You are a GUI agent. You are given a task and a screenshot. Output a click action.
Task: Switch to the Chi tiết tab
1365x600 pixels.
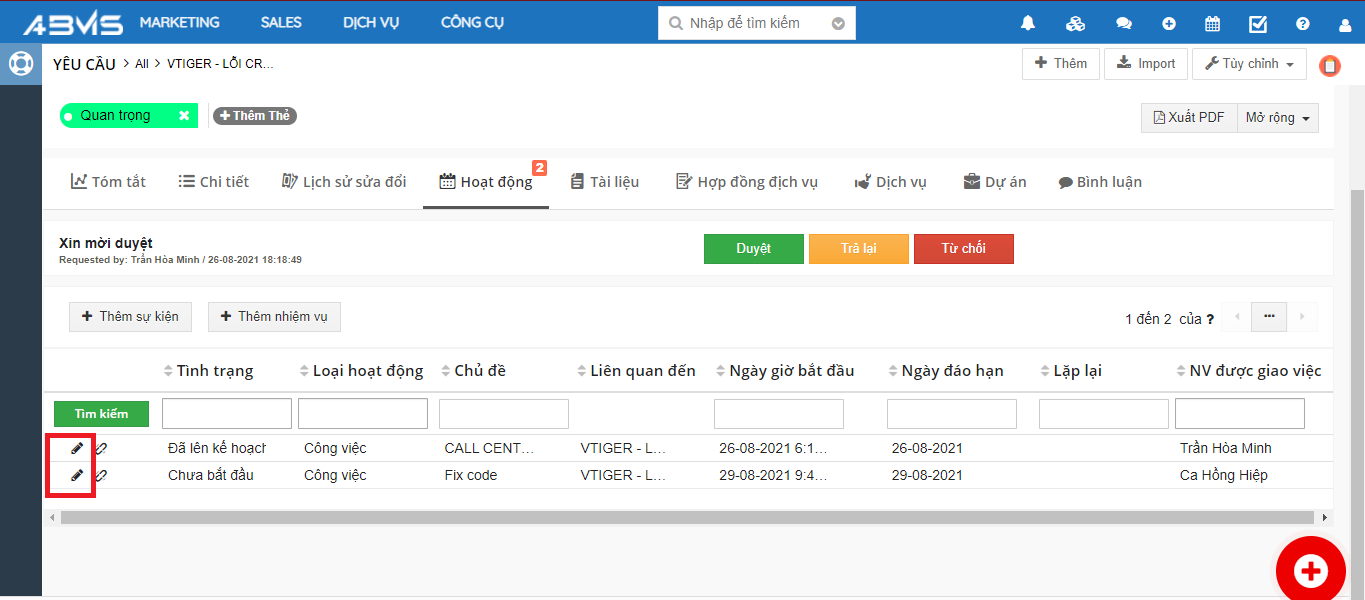tap(213, 182)
